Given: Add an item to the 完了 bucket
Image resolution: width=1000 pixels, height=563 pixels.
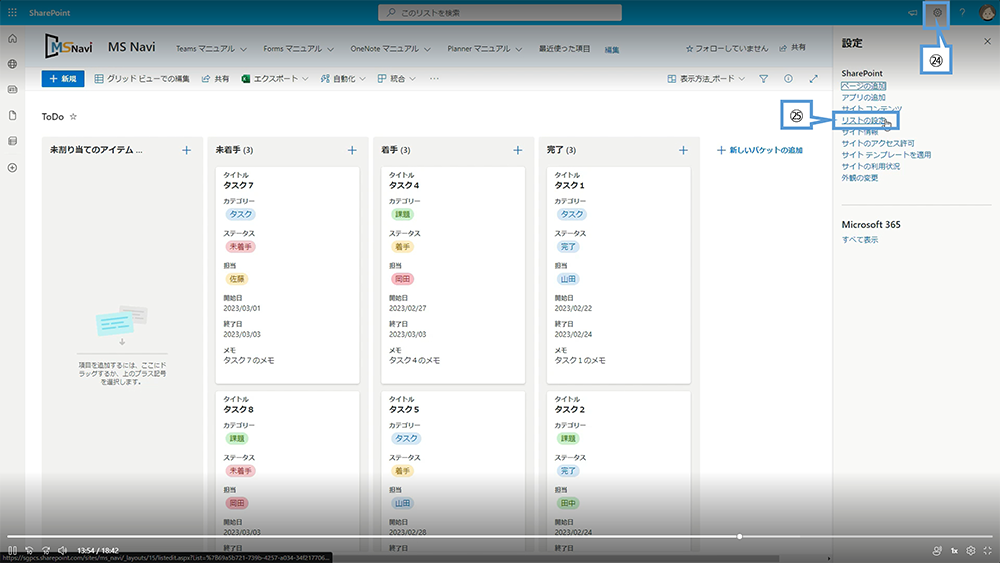Looking at the screenshot, I should tap(683, 150).
